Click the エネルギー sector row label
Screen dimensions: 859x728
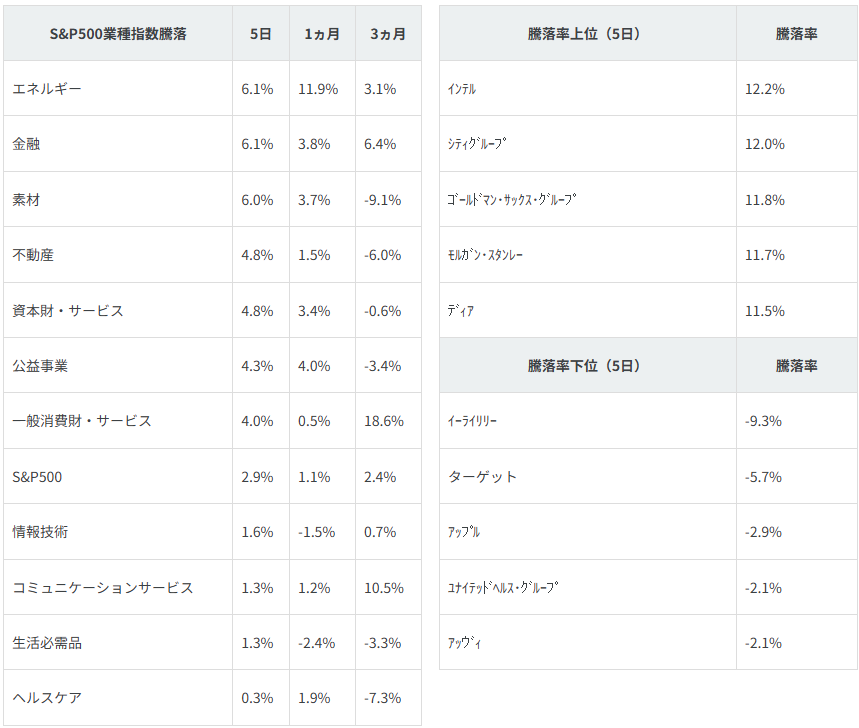(x=46, y=89)
